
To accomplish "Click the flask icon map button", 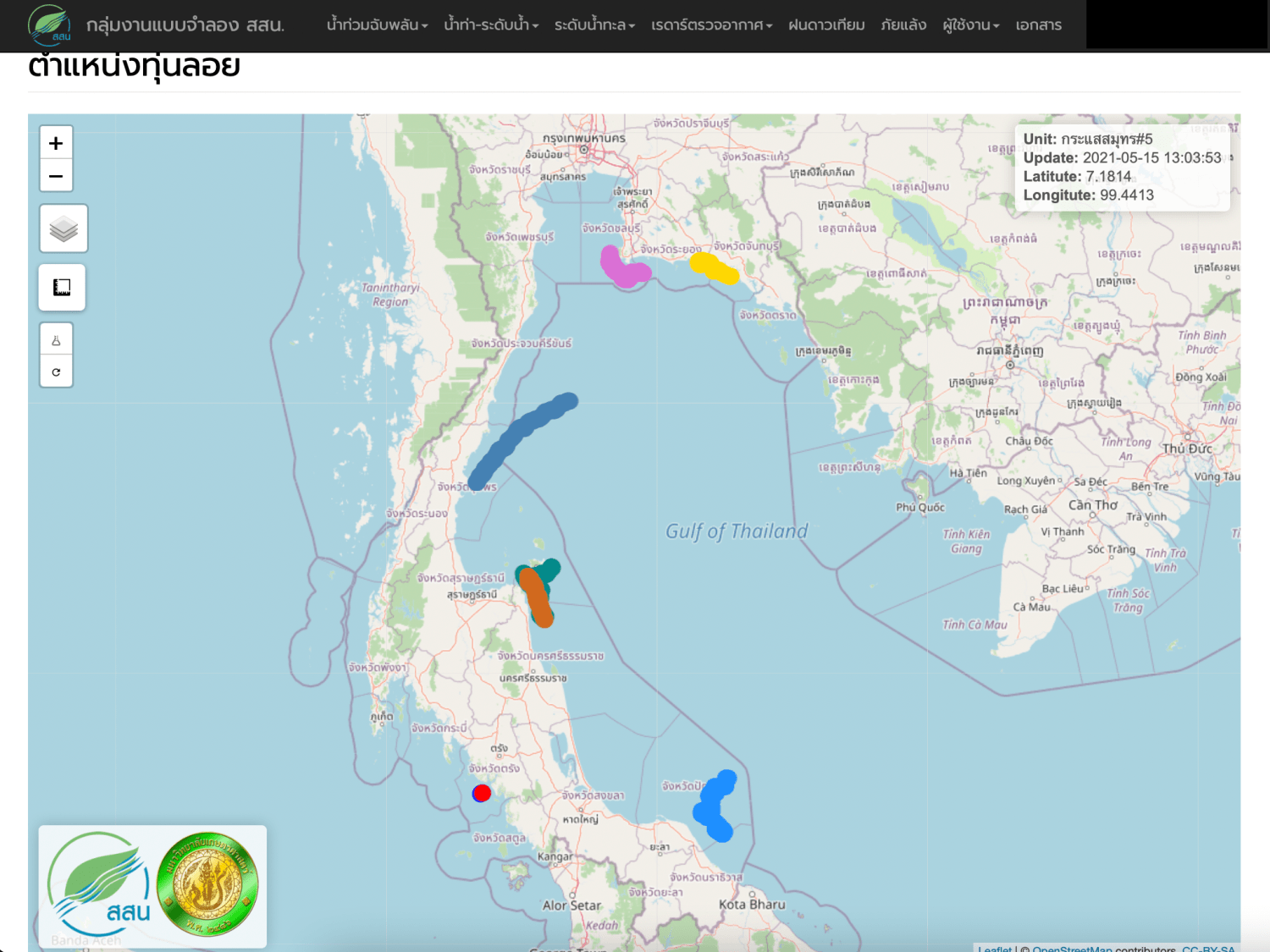I will coord(56,340).
